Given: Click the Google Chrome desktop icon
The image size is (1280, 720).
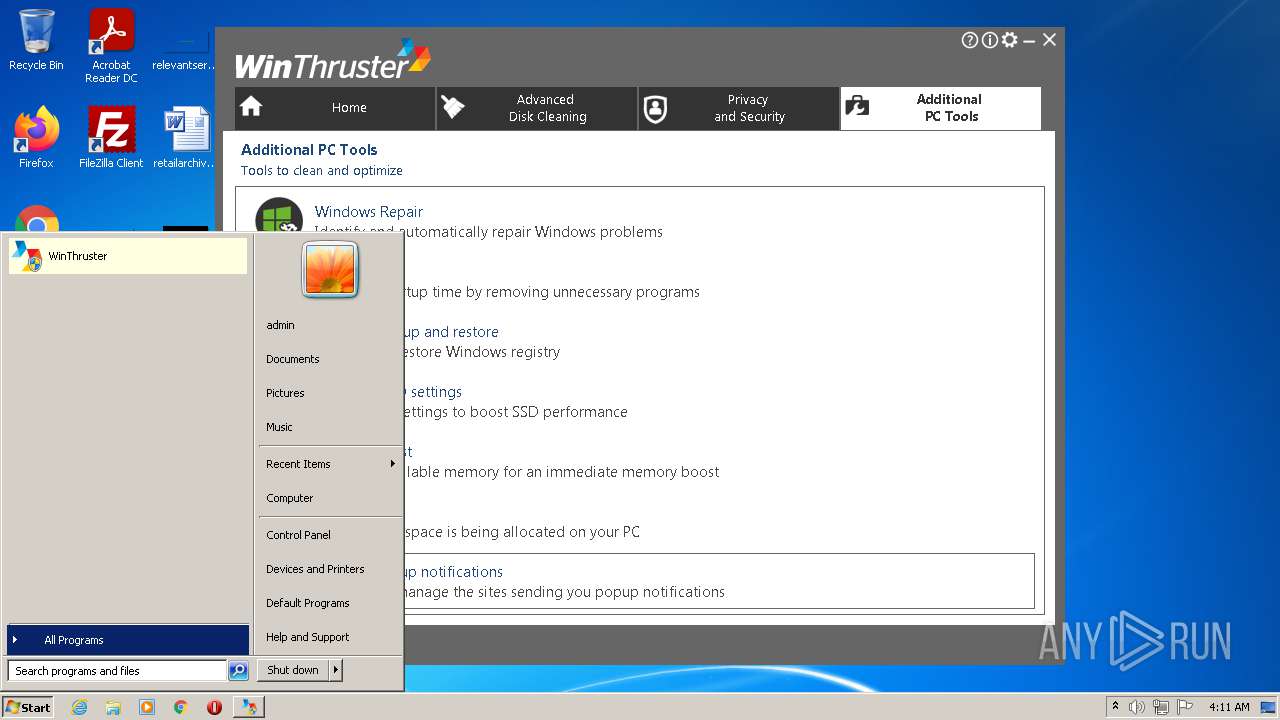Looking at the screenshot, I should (37, 219).
